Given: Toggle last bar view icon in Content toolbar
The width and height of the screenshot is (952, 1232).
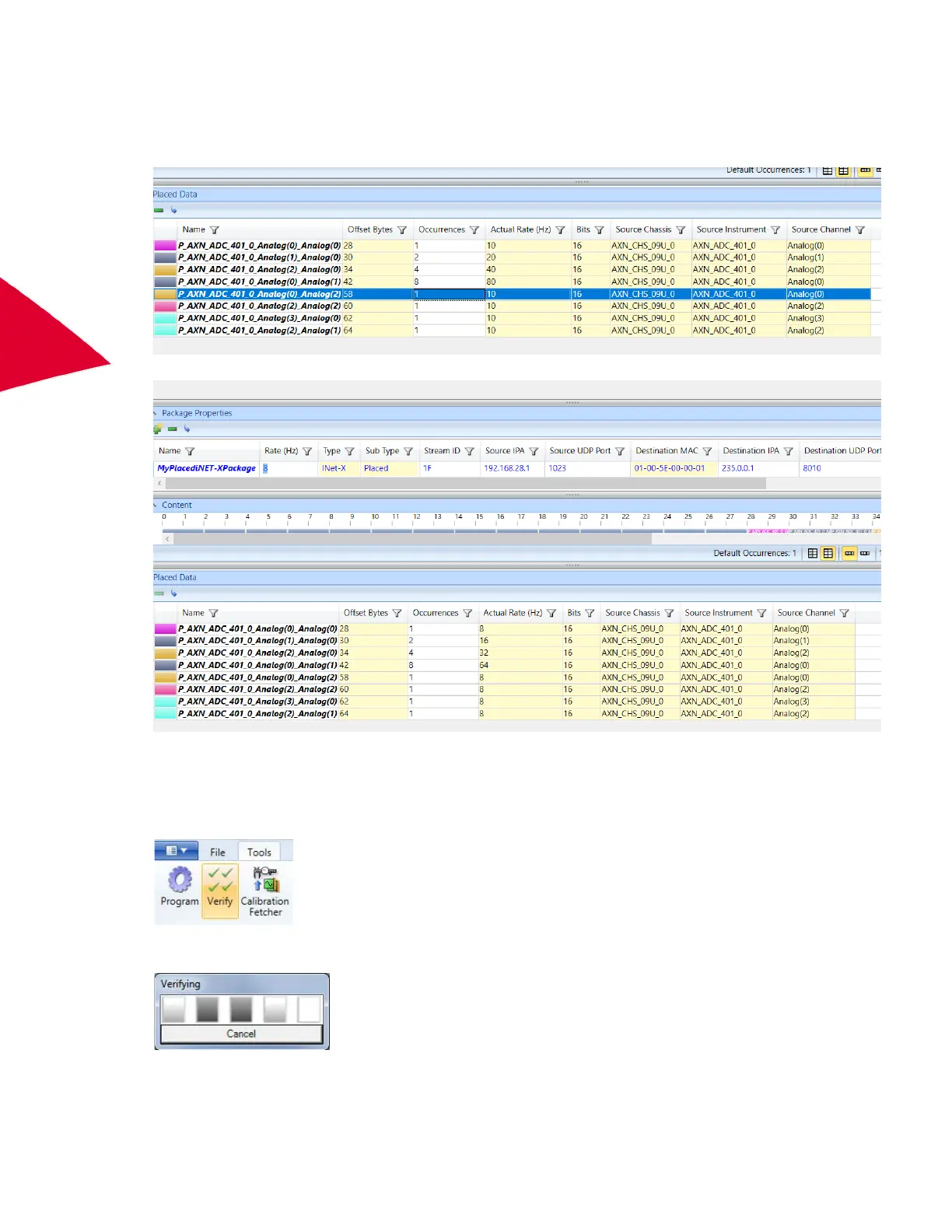Looking at the screenshot, I should (865, 553).
